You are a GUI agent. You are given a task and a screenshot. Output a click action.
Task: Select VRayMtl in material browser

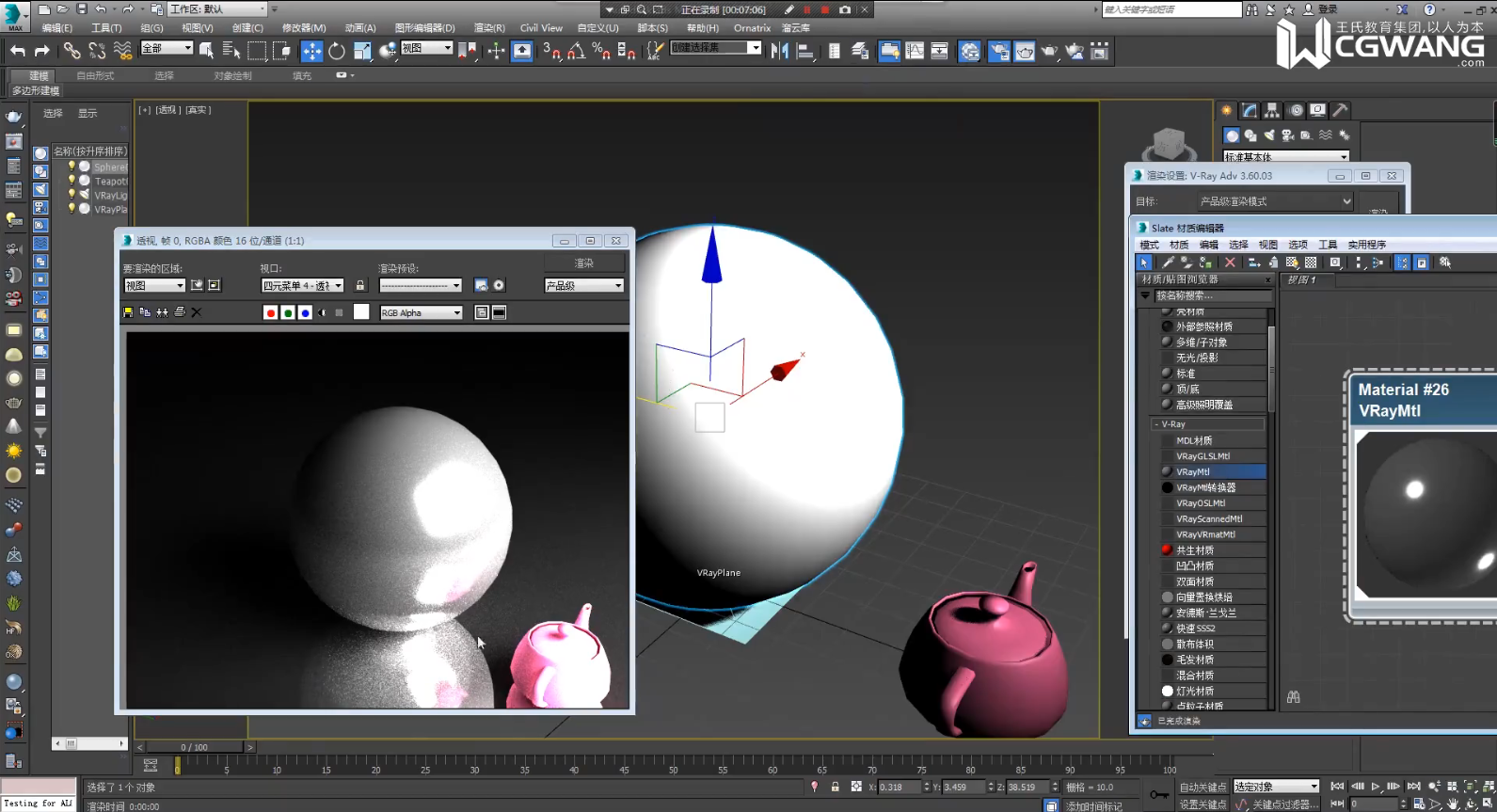[x=1213, y=471]
